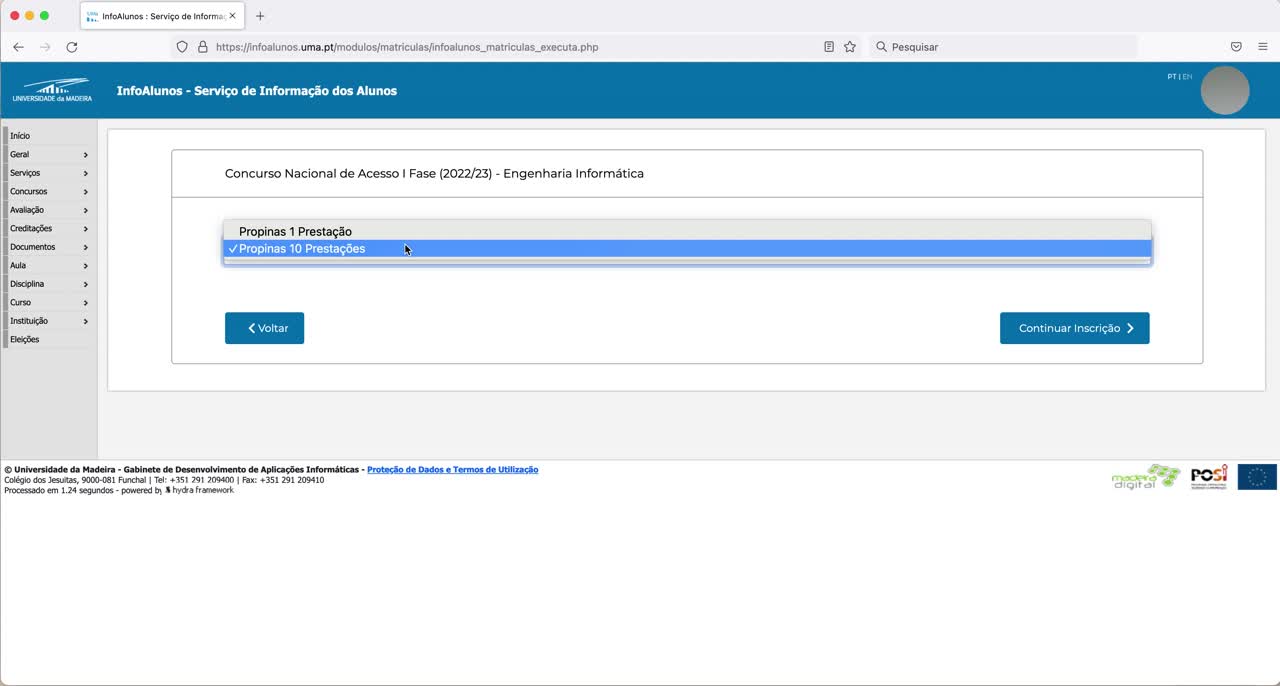Expand the Avaliação sidebar menu

[x=48, y=210]
